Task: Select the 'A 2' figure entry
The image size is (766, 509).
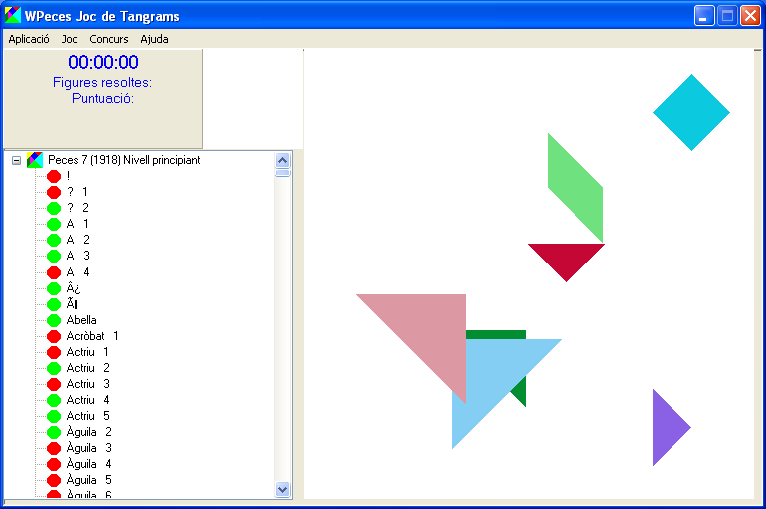Action: click(x=78, y=240)
